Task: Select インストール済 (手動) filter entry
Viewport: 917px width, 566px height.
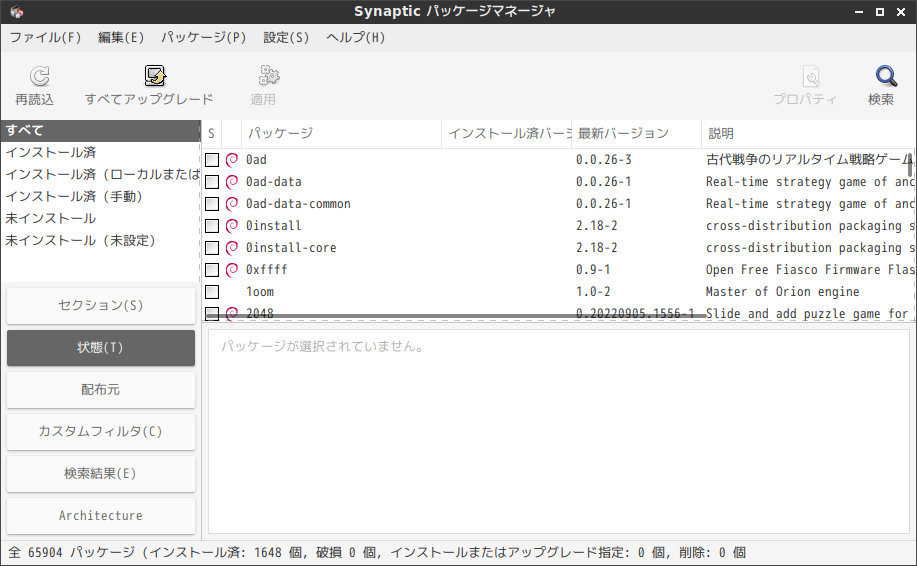Action: [101, 196]
